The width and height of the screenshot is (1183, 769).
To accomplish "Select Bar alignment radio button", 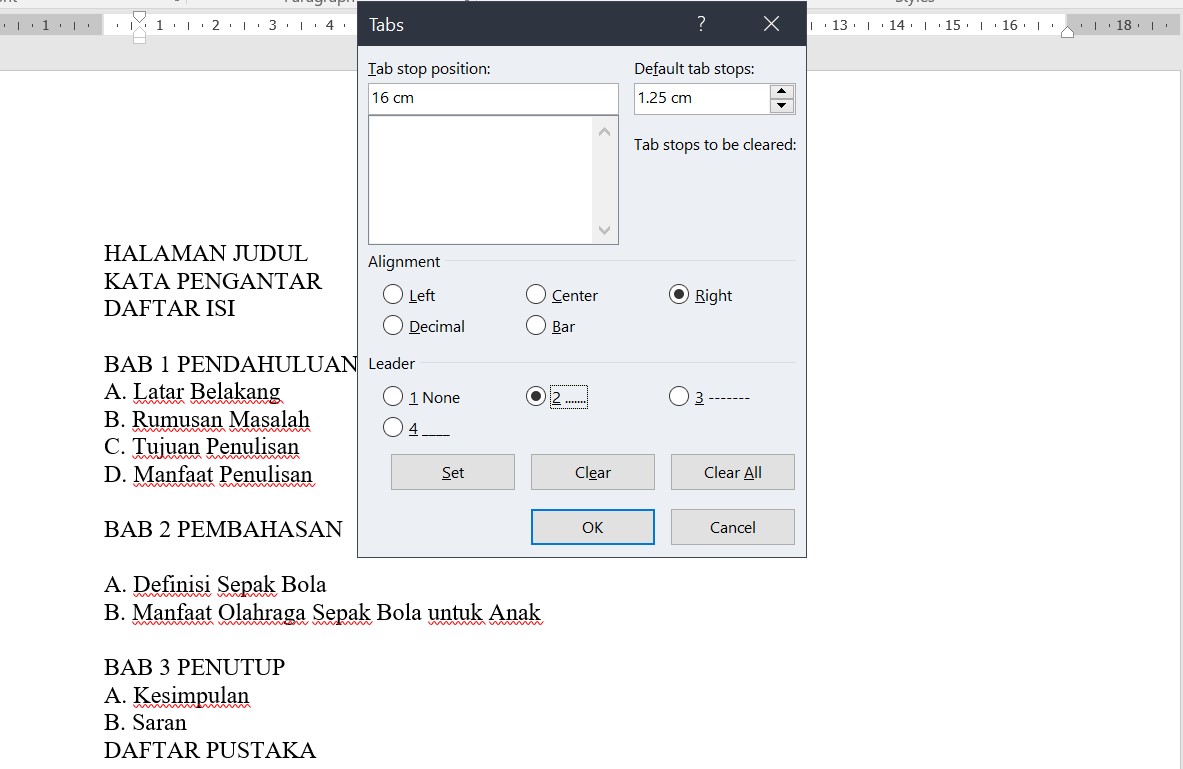I will [x=536, y=325].
